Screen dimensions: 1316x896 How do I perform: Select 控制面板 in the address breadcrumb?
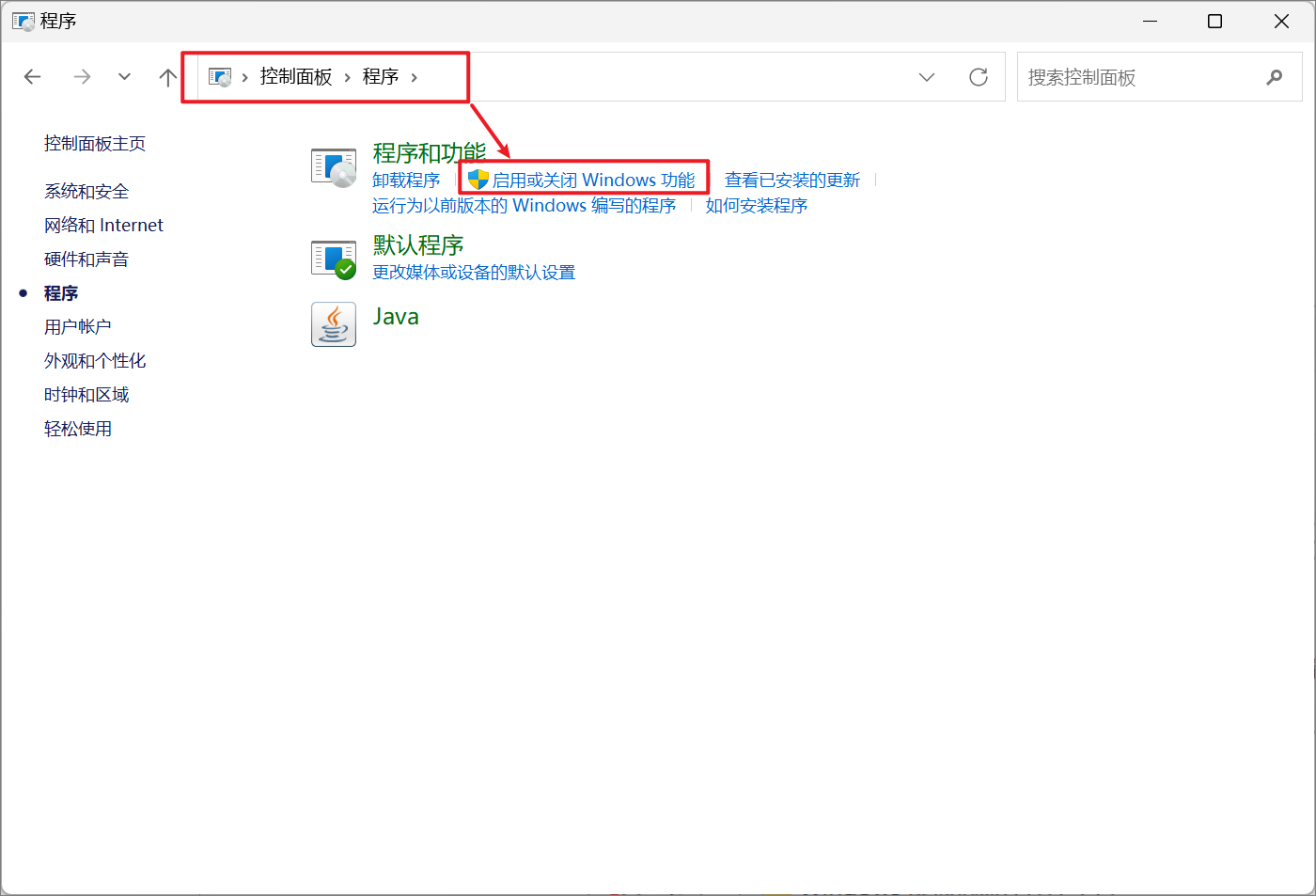pos(296,77)
